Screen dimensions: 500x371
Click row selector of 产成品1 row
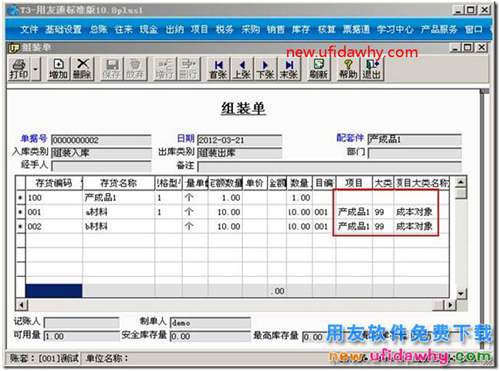point(21,198)
